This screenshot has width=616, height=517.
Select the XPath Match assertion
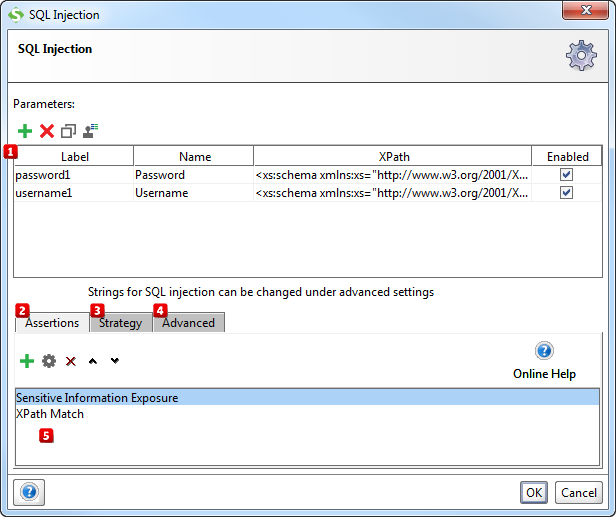click(308, 414)
